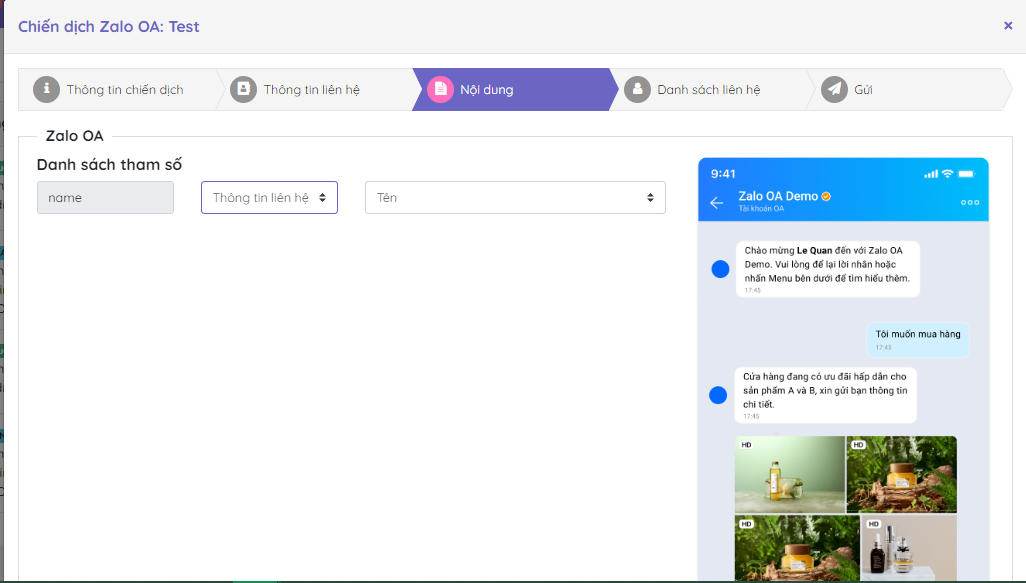Click the person icon for Danh sách liên hệ

click(637, 89)
